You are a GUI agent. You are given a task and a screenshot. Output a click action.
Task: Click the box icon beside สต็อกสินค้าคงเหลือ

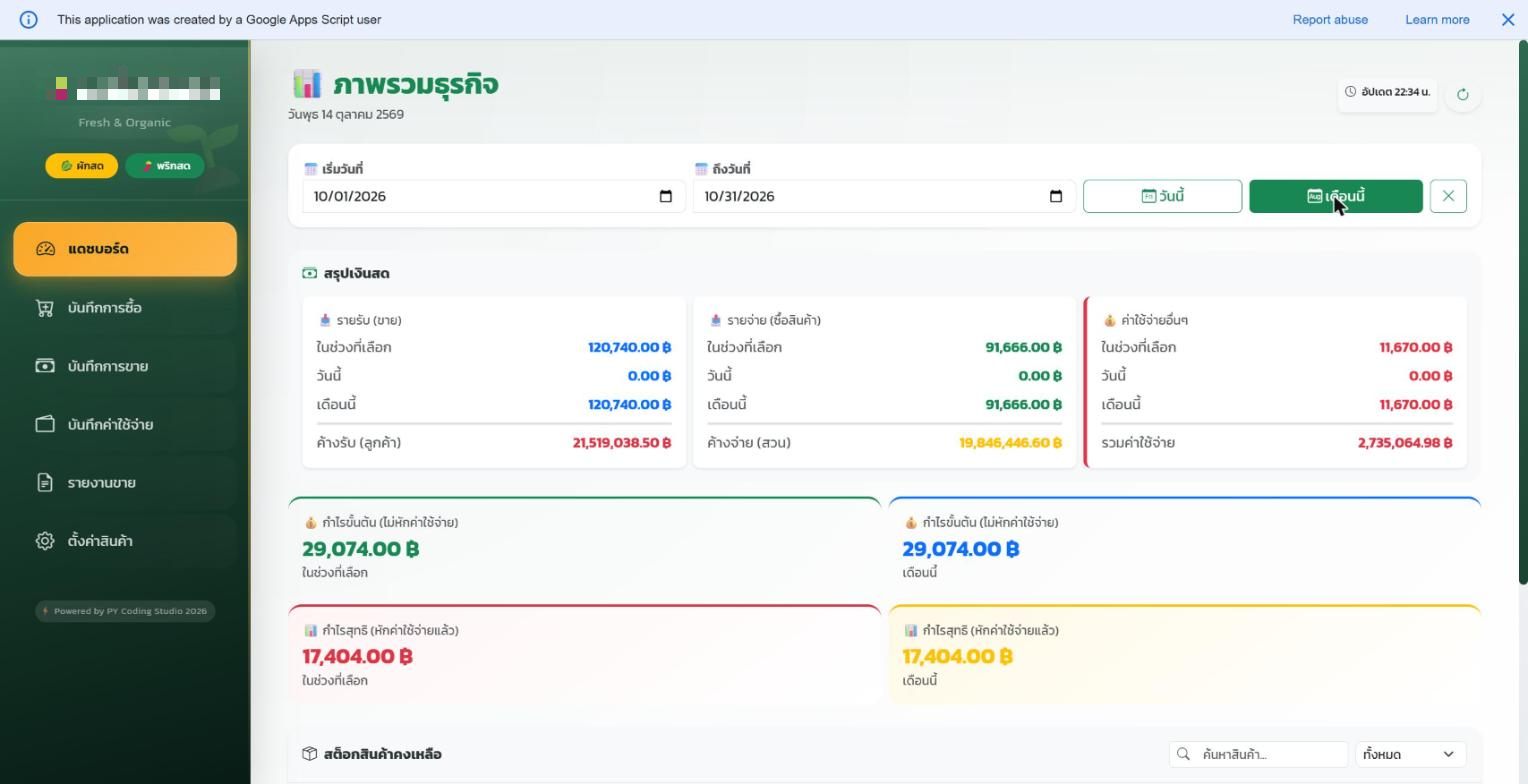click(310, 754)
